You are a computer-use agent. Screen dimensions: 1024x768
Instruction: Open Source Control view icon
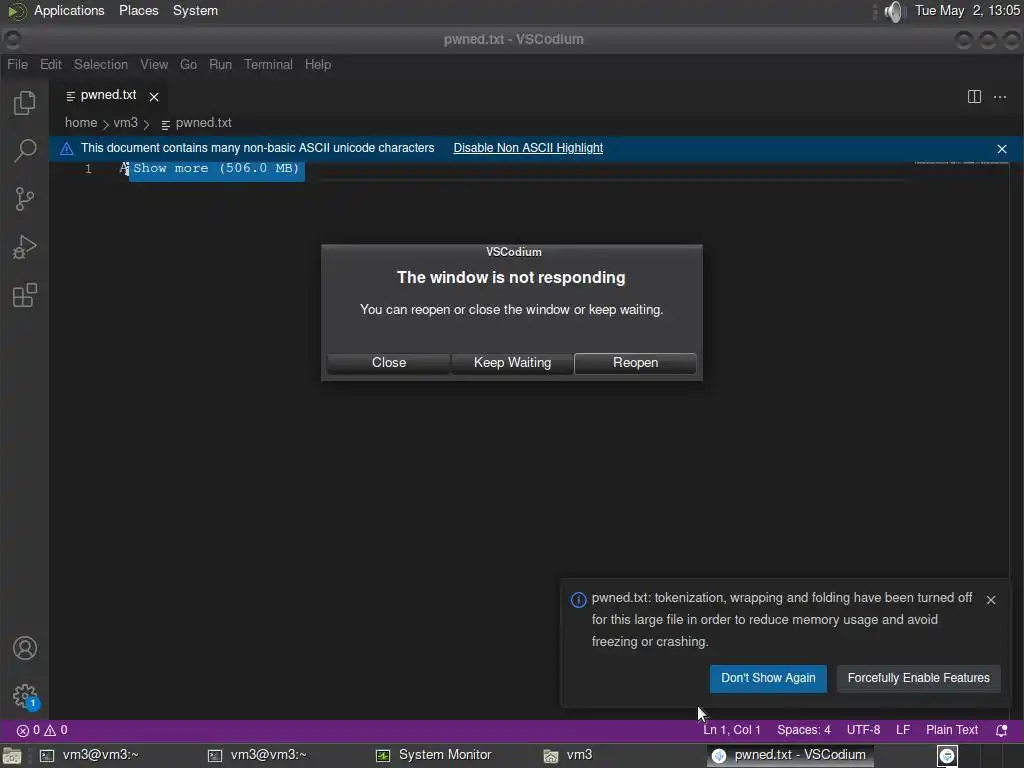point(24,199)
